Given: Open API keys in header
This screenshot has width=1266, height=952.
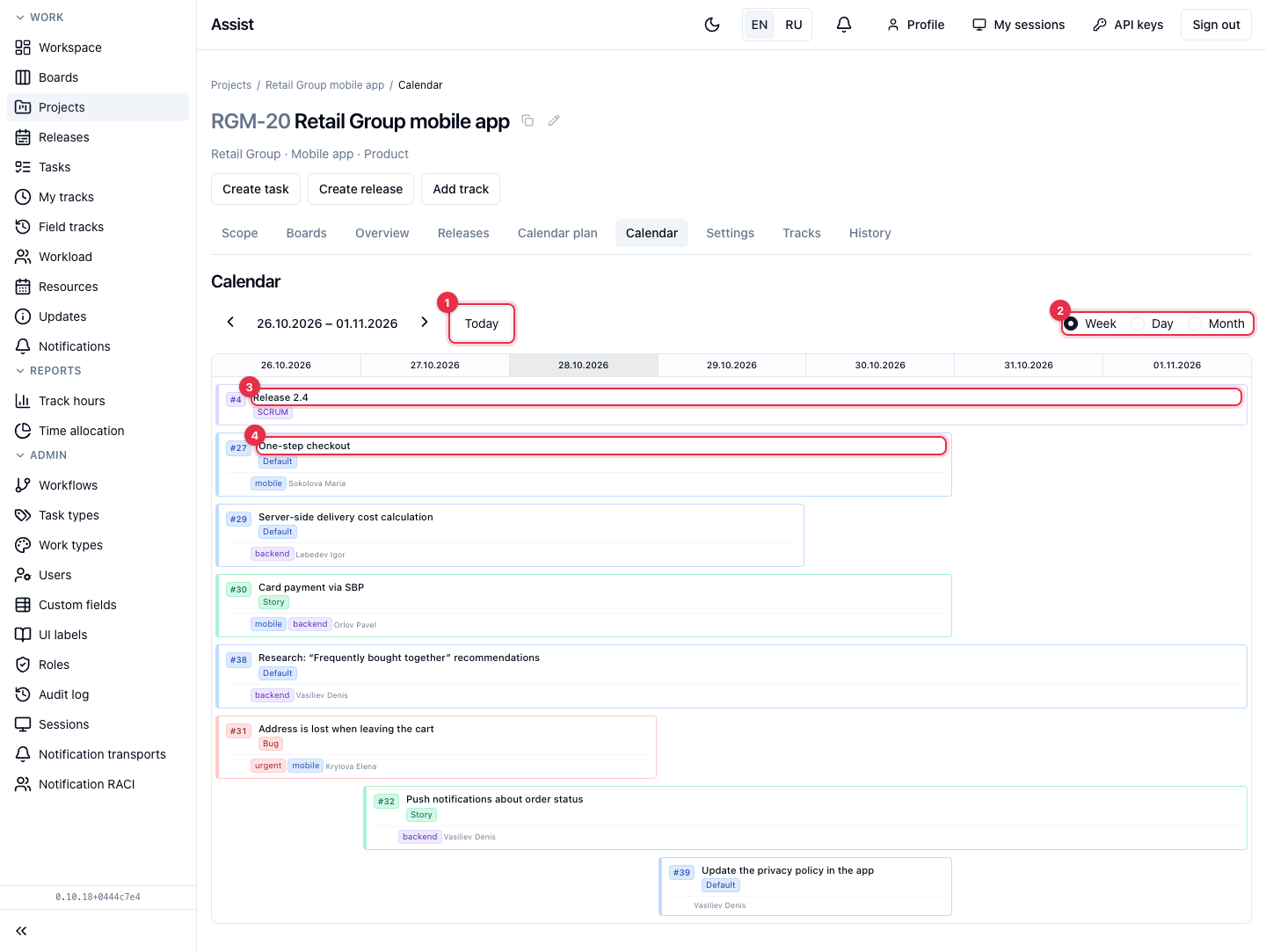Looking at the screenshot, I should [1128, 25].
